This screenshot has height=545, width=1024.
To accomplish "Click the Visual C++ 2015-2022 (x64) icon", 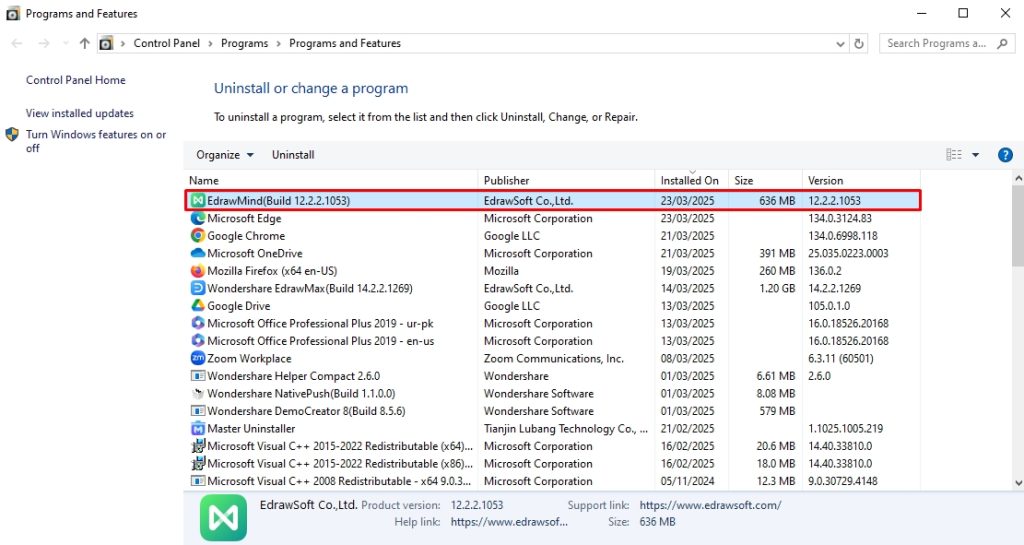I will [x=197, y=446].
